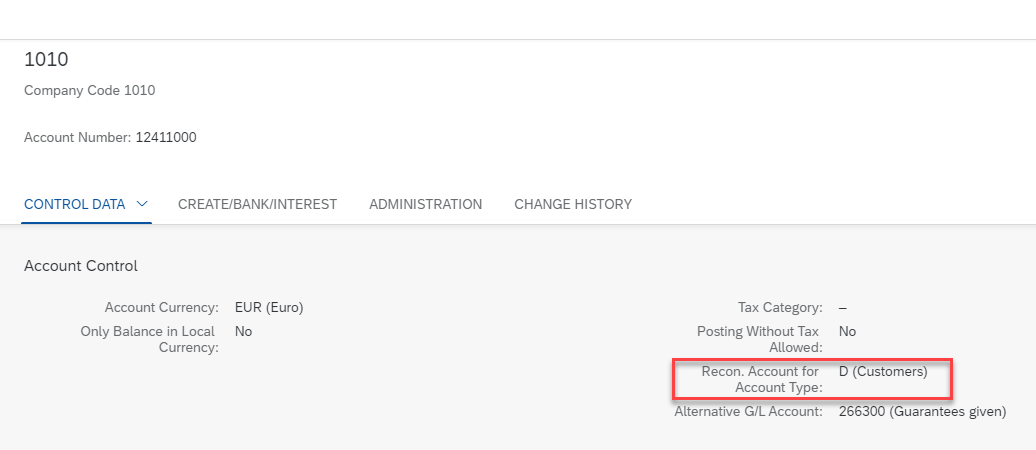
Task: Expand the Control Data tab chevron
Action: point(141,204)
